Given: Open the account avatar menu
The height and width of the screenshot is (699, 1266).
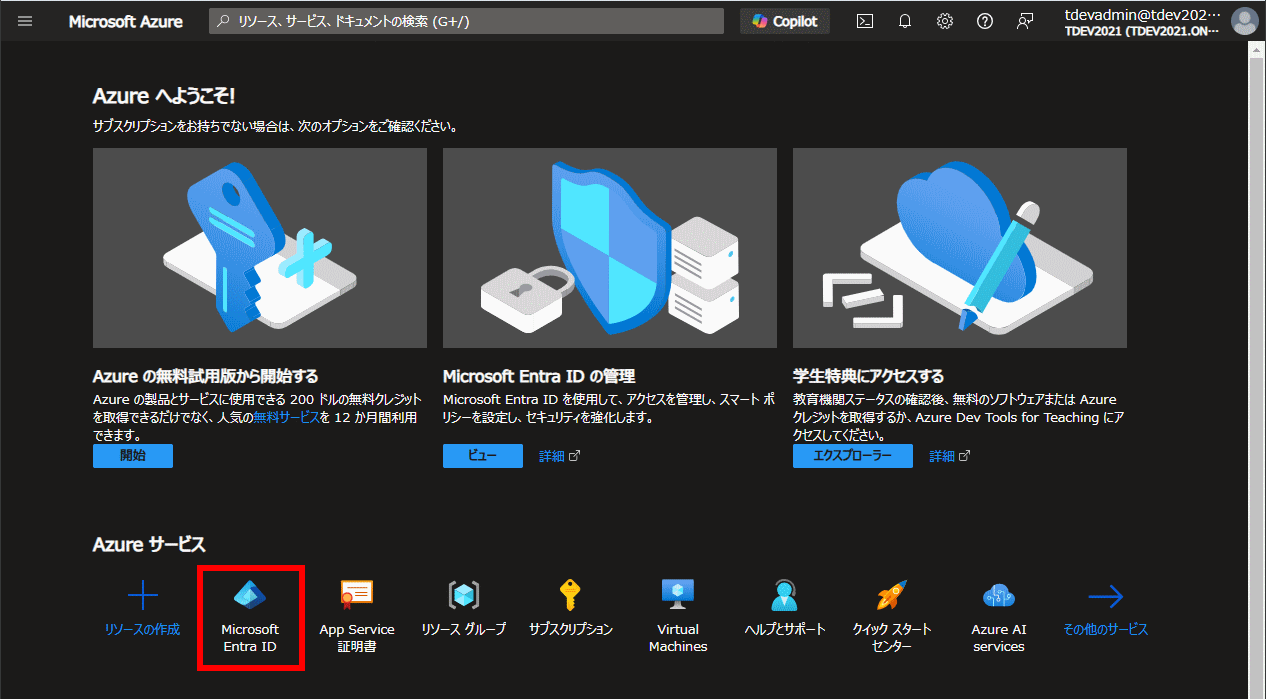Looking at the screenshot, I should pyautogui.click(x=1244, y=21).
